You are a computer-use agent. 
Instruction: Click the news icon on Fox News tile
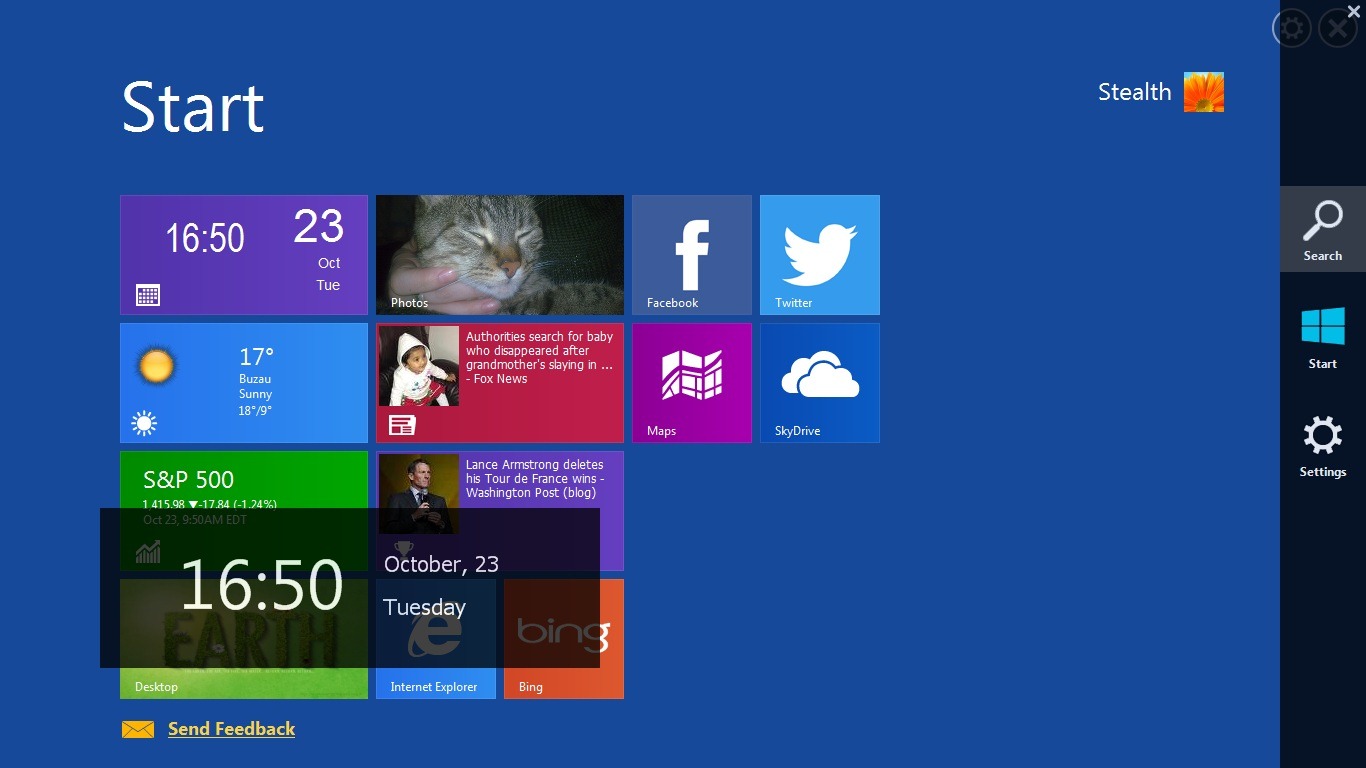coord(402,425)
